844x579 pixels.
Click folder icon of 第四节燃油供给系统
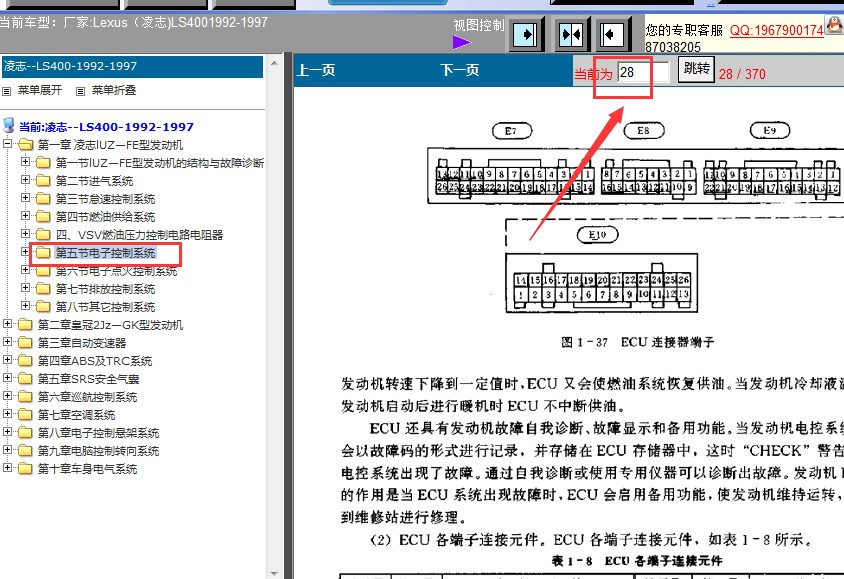coord(43,217)
